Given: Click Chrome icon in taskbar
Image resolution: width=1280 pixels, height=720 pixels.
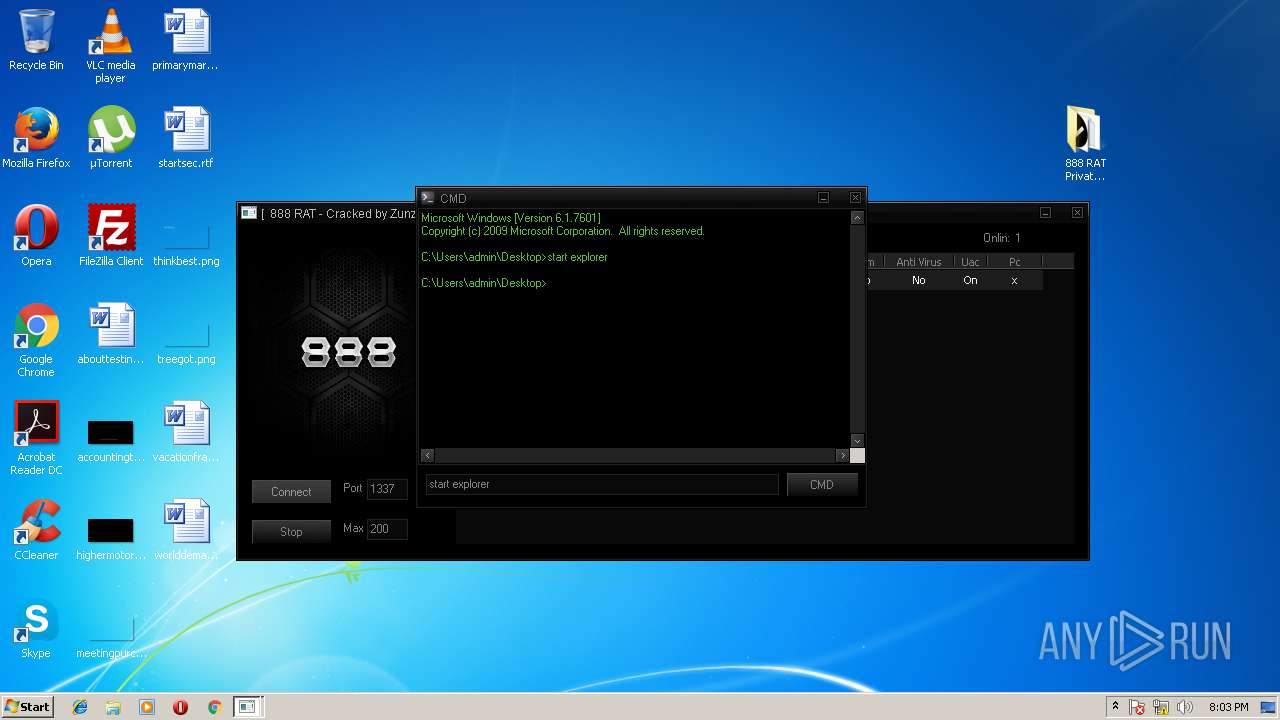Looking at the screenshot, I should pos(214,707).
